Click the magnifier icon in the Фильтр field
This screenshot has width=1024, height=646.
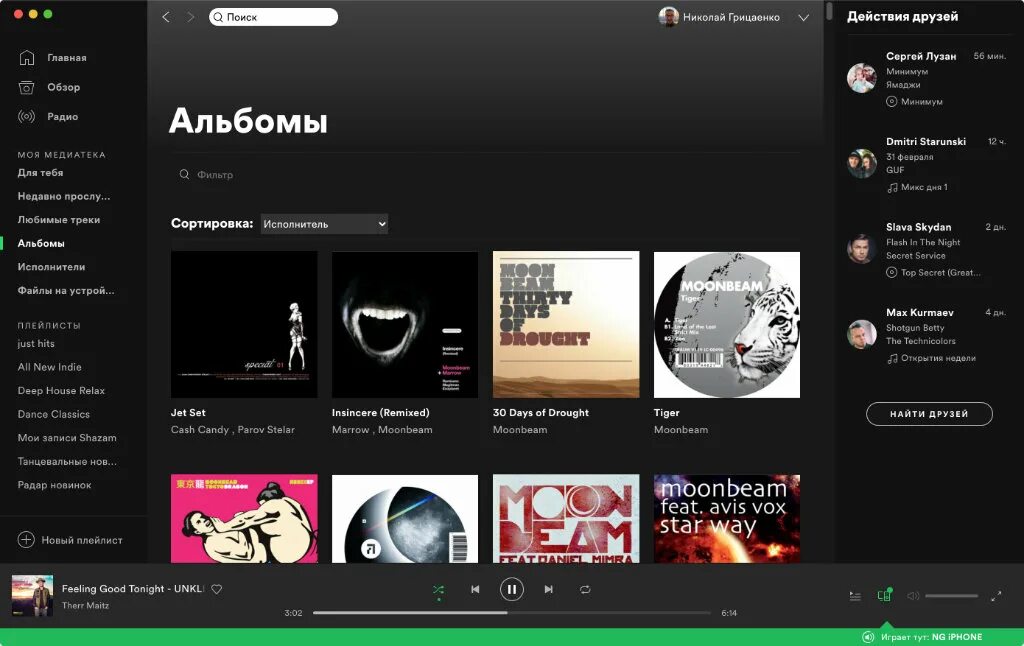click(184, 174)
